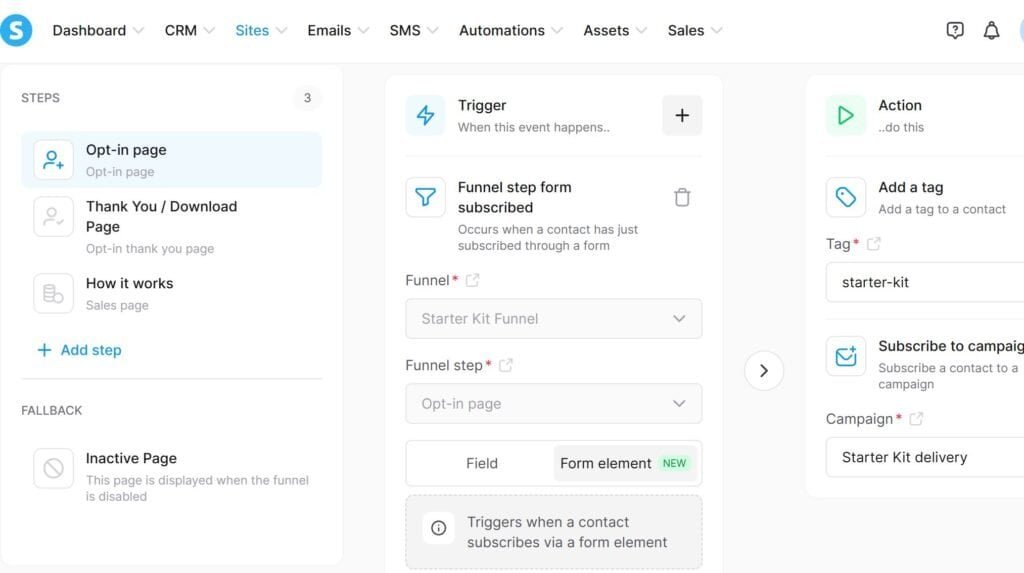Add a new trigger with the plus button
This screenshot has width=1024, height=573.
point(682,115)
